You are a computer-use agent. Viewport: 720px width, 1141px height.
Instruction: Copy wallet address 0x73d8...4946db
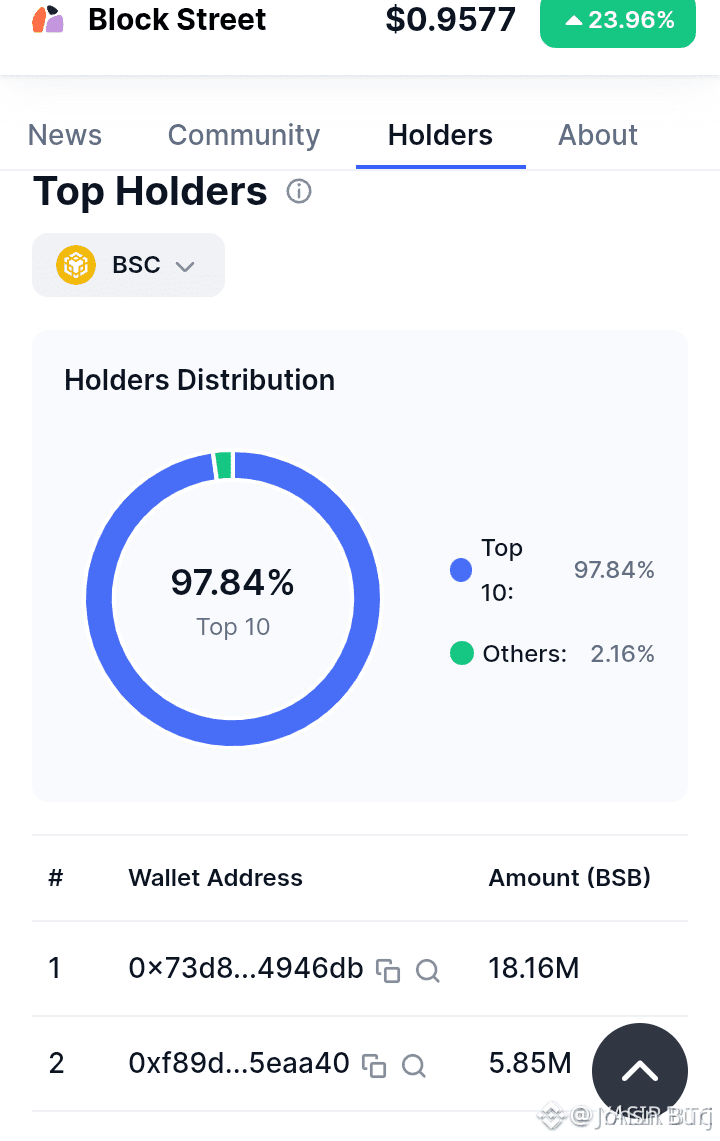tap(388, 971)
